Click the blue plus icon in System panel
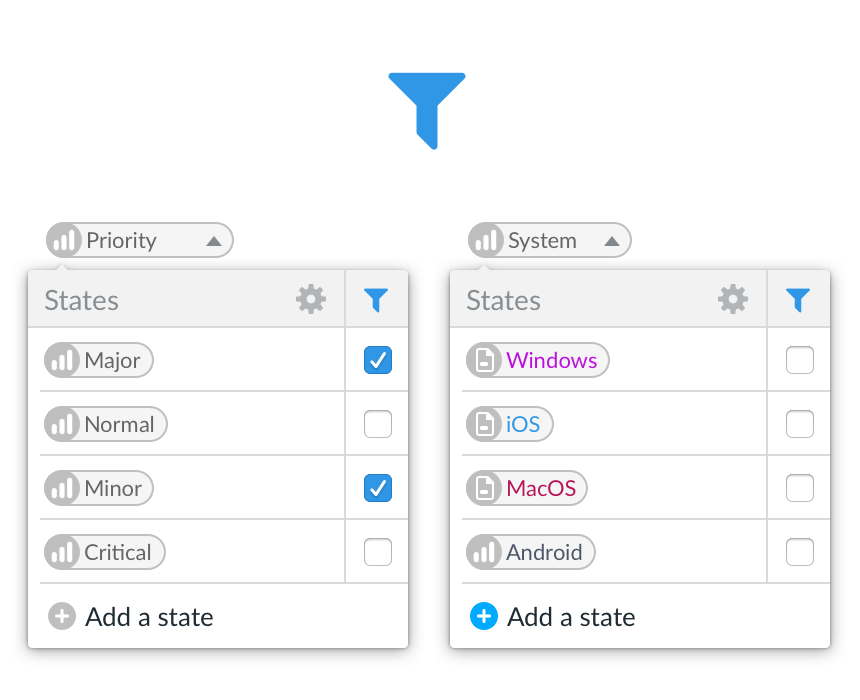 [484, 616]
